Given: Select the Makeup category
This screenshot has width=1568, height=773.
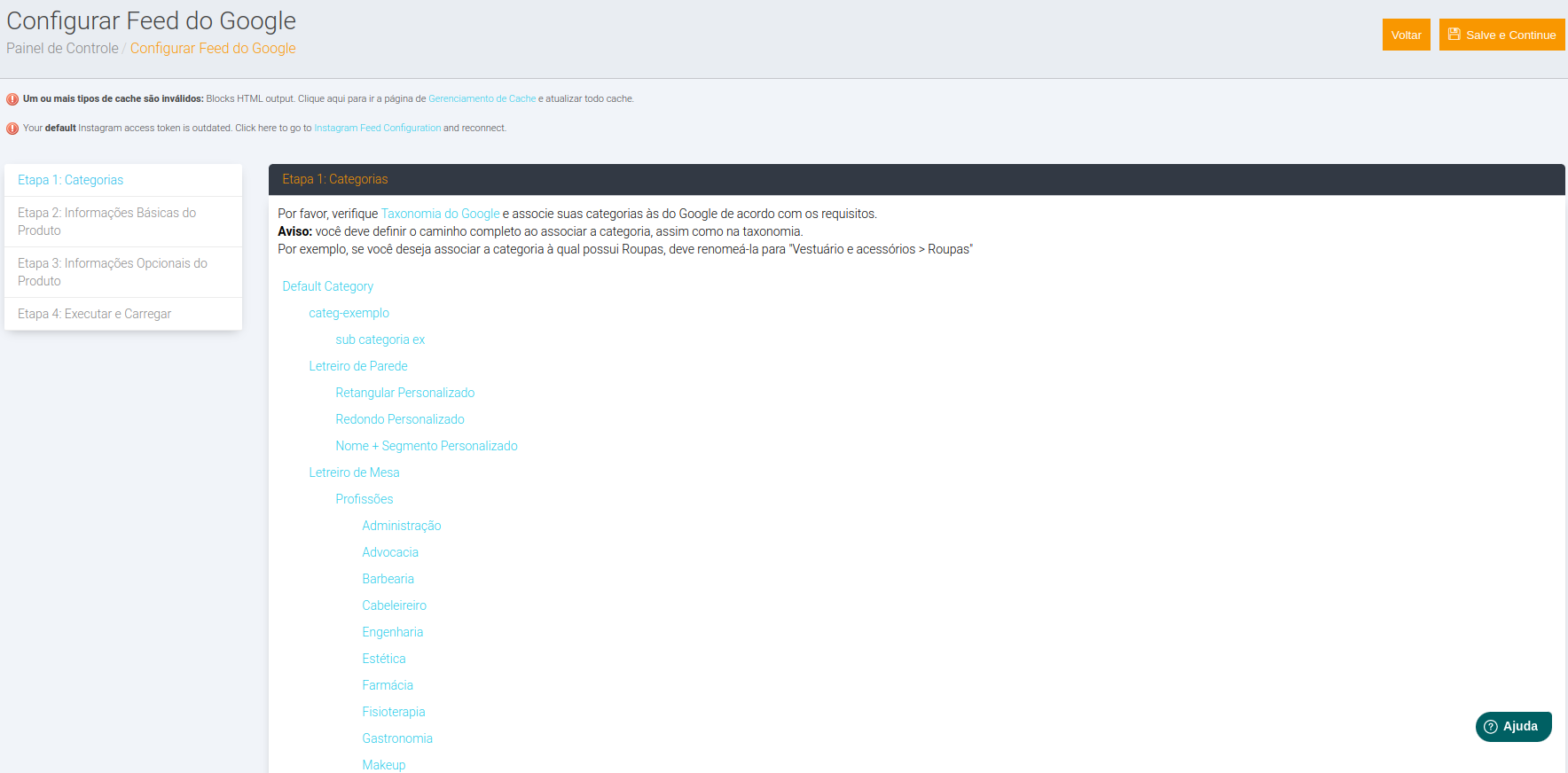Looking at the screenshot, I should tap(383, 765).
